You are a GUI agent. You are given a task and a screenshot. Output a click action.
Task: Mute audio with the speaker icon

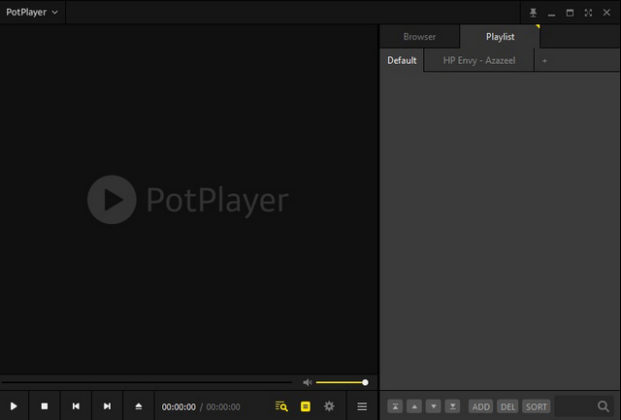click(x=307, y=382)
